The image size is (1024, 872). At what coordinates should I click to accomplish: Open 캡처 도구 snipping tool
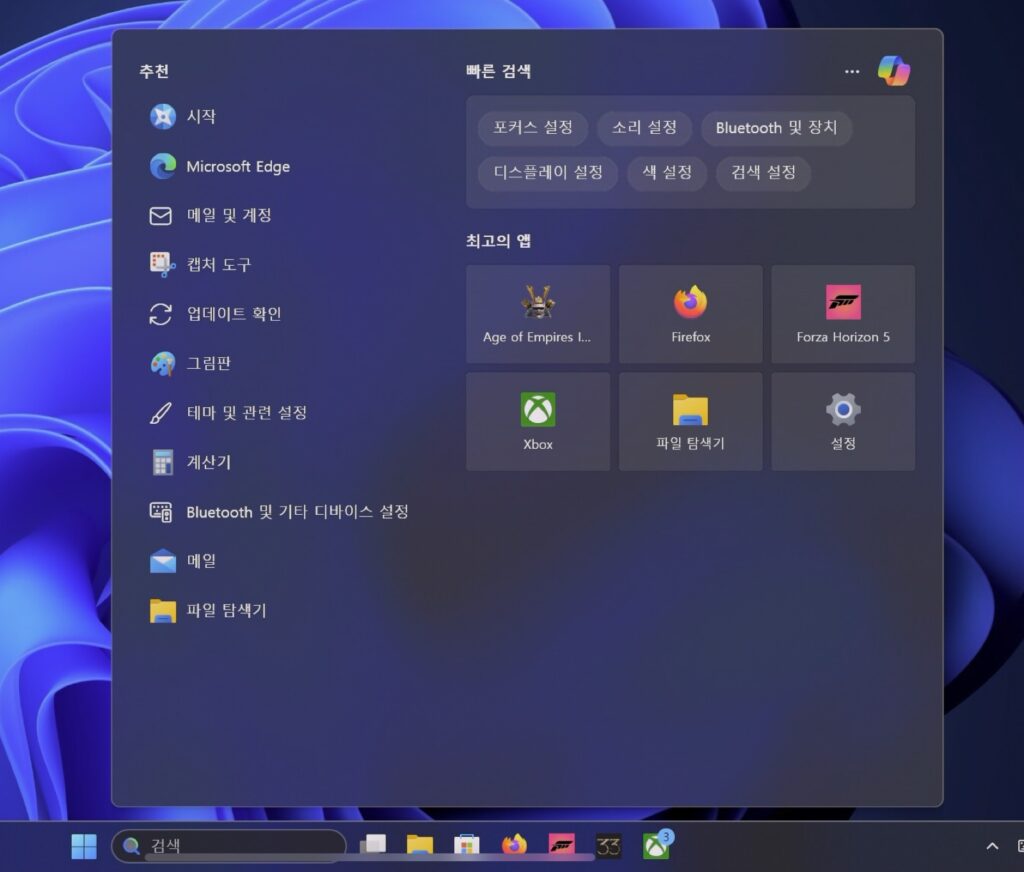coord(200,265)
